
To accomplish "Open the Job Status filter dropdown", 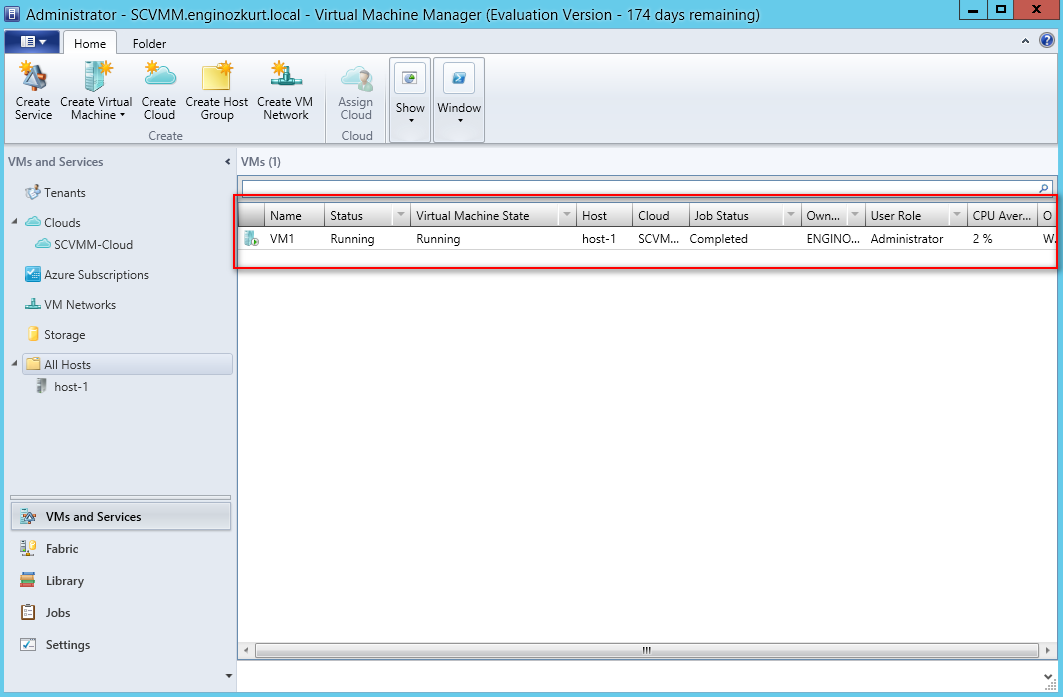I will point(791,216).
